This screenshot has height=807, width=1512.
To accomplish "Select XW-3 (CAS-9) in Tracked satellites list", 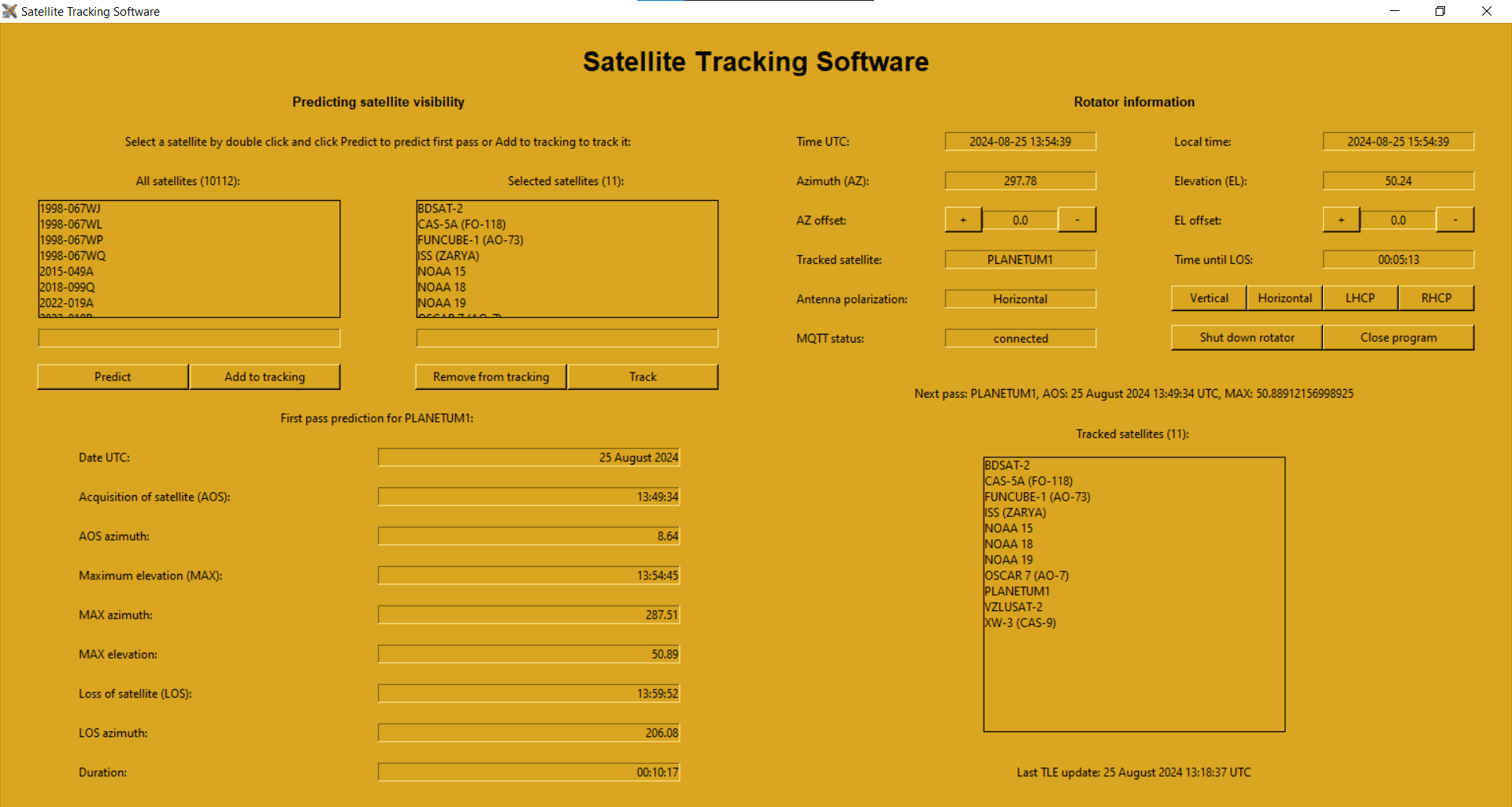I will click(1134, 623).
